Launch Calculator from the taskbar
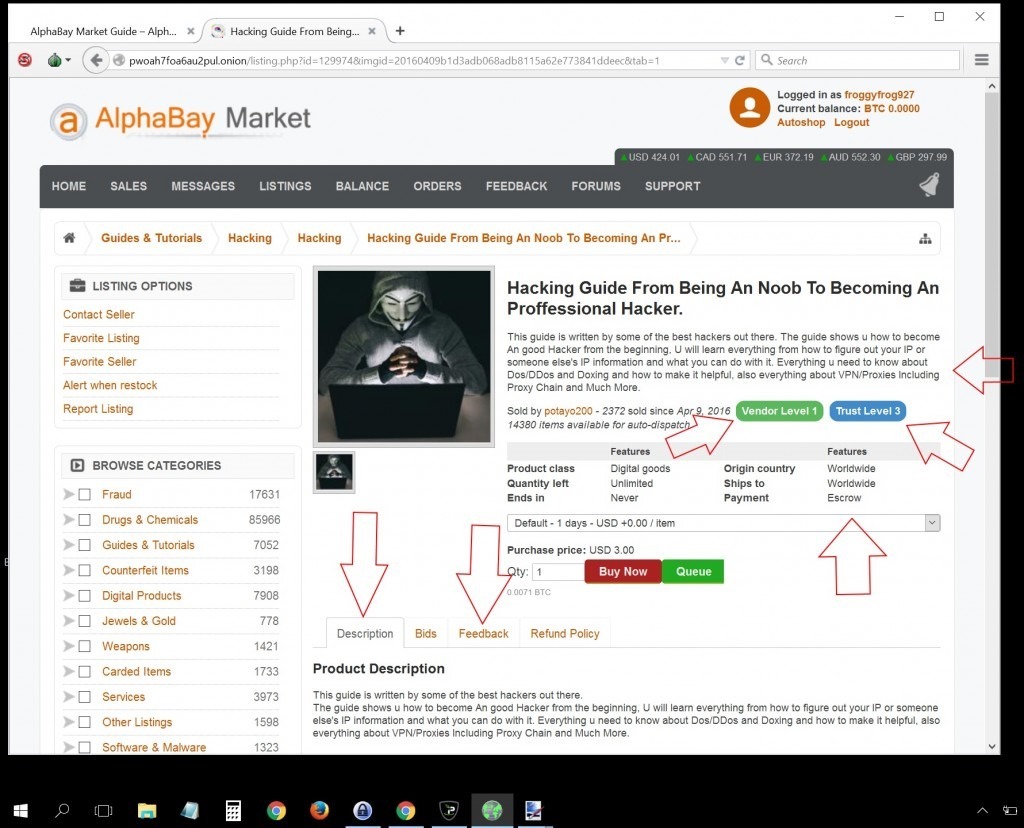The width and height of the screenshot is (1024, 828). coord(233,811)
